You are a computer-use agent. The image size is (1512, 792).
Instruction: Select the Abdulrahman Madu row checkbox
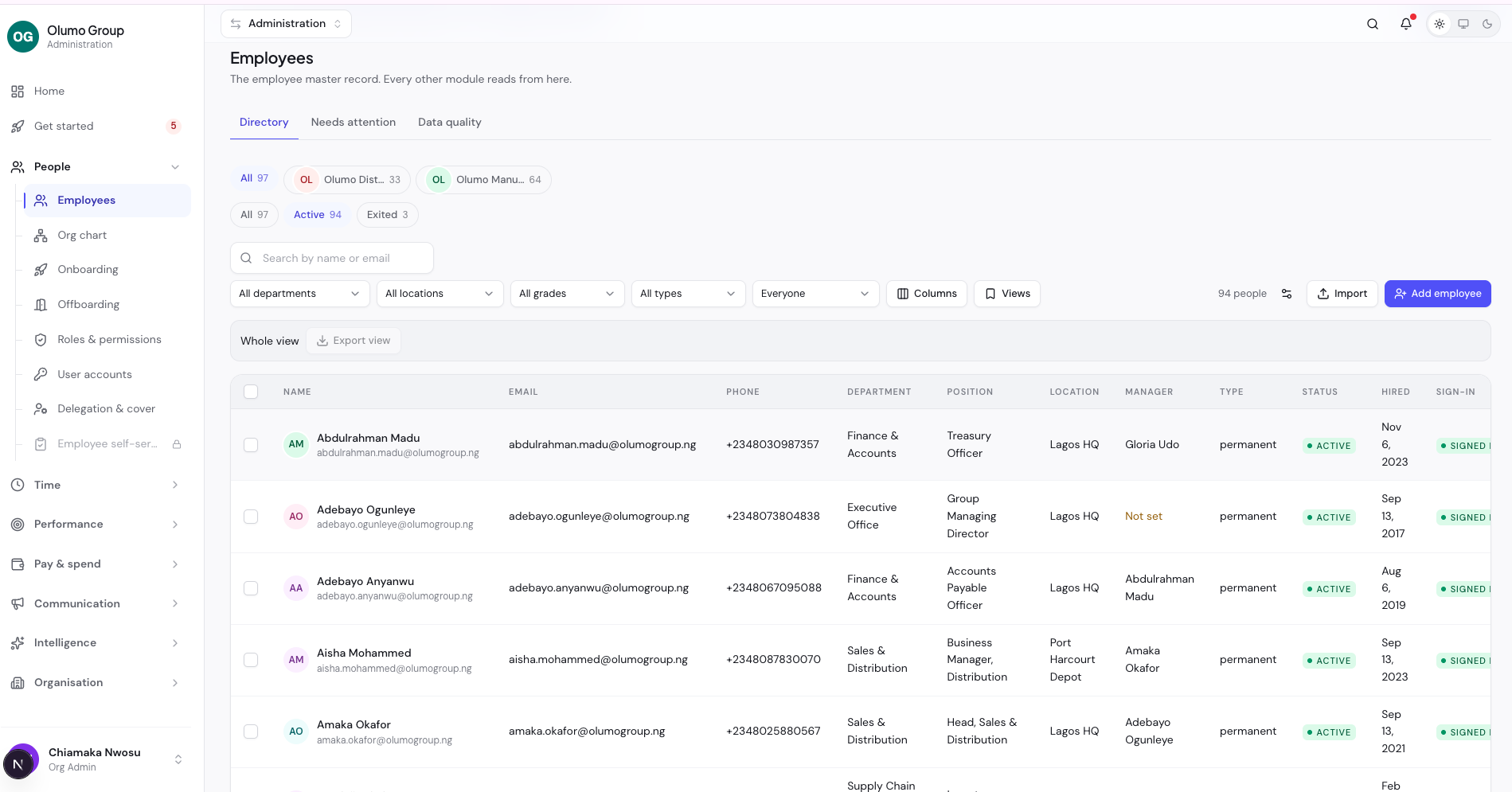251,445
